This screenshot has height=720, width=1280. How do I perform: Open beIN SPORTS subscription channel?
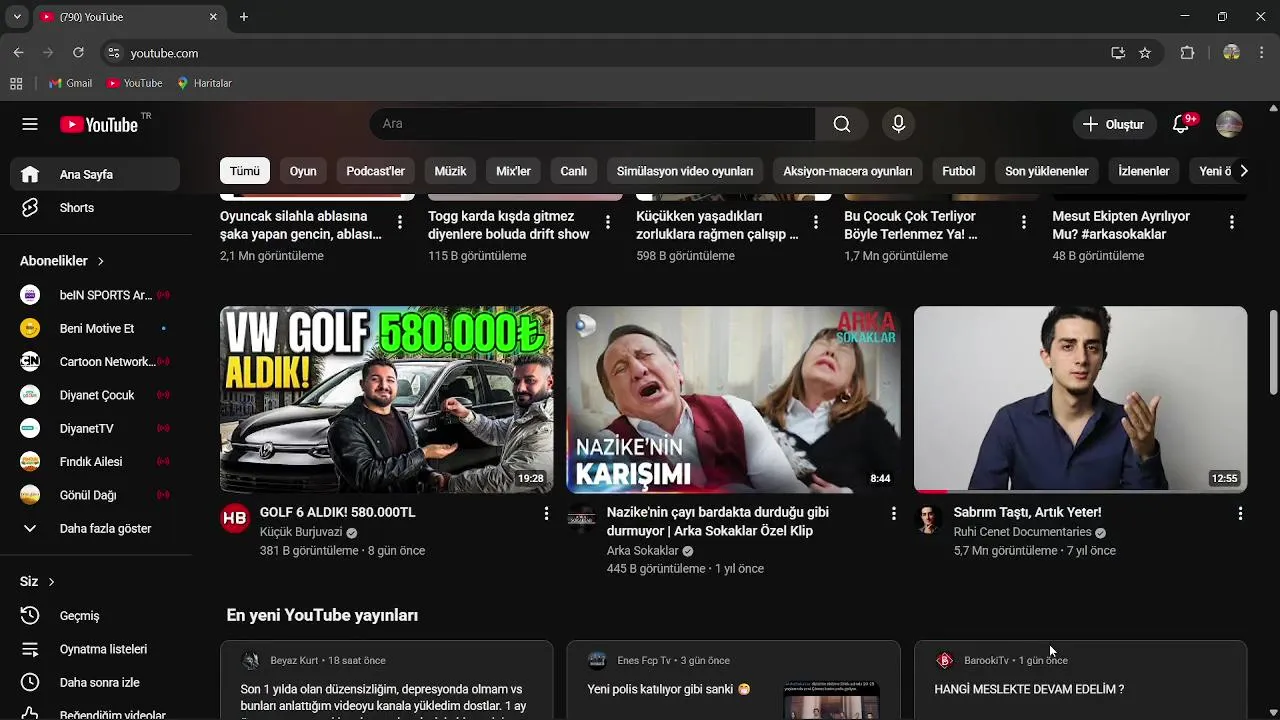pyautogui.click(x=96, y=295)
